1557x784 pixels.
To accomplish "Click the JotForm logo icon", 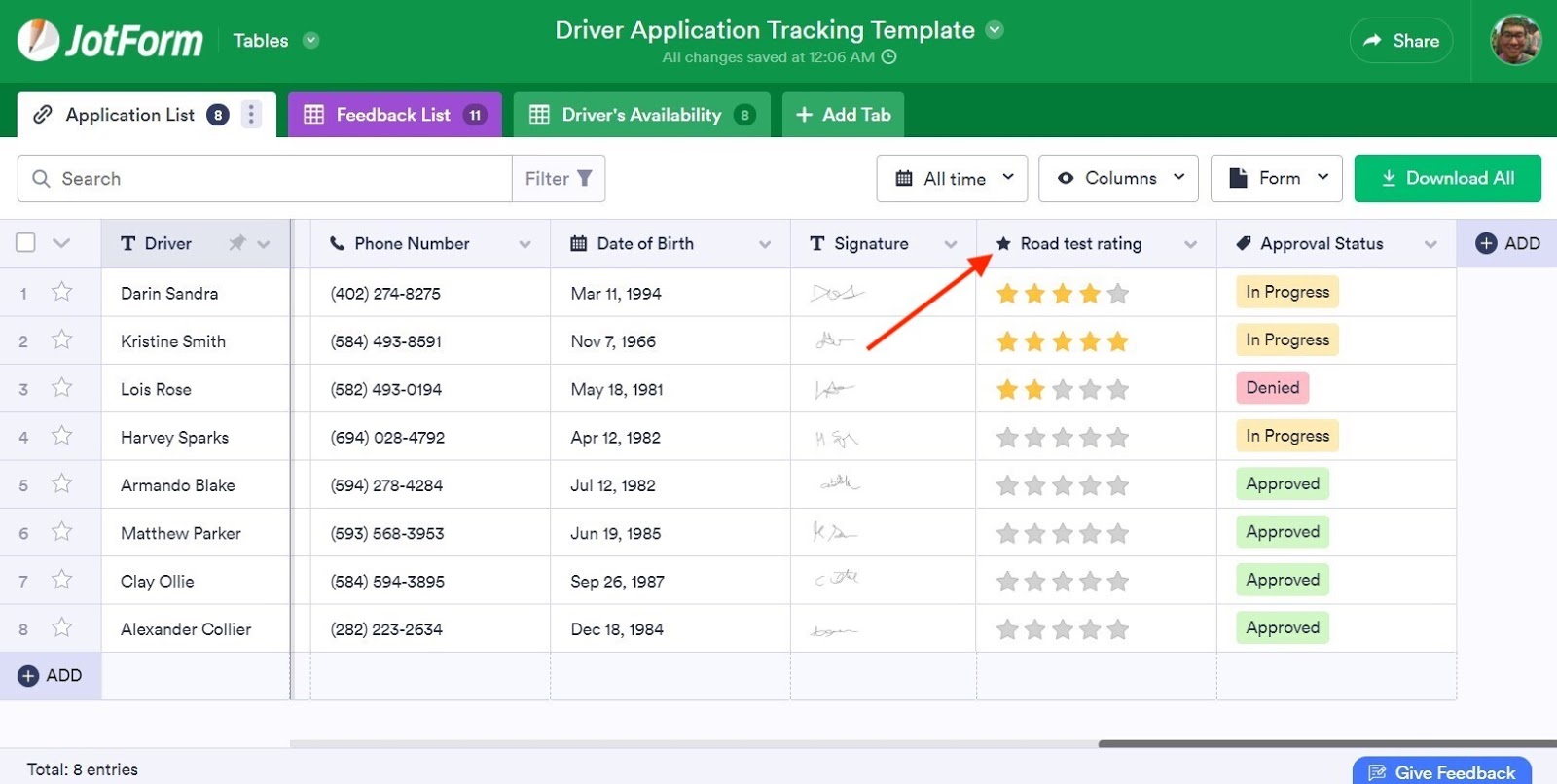I will pos(39,40).
